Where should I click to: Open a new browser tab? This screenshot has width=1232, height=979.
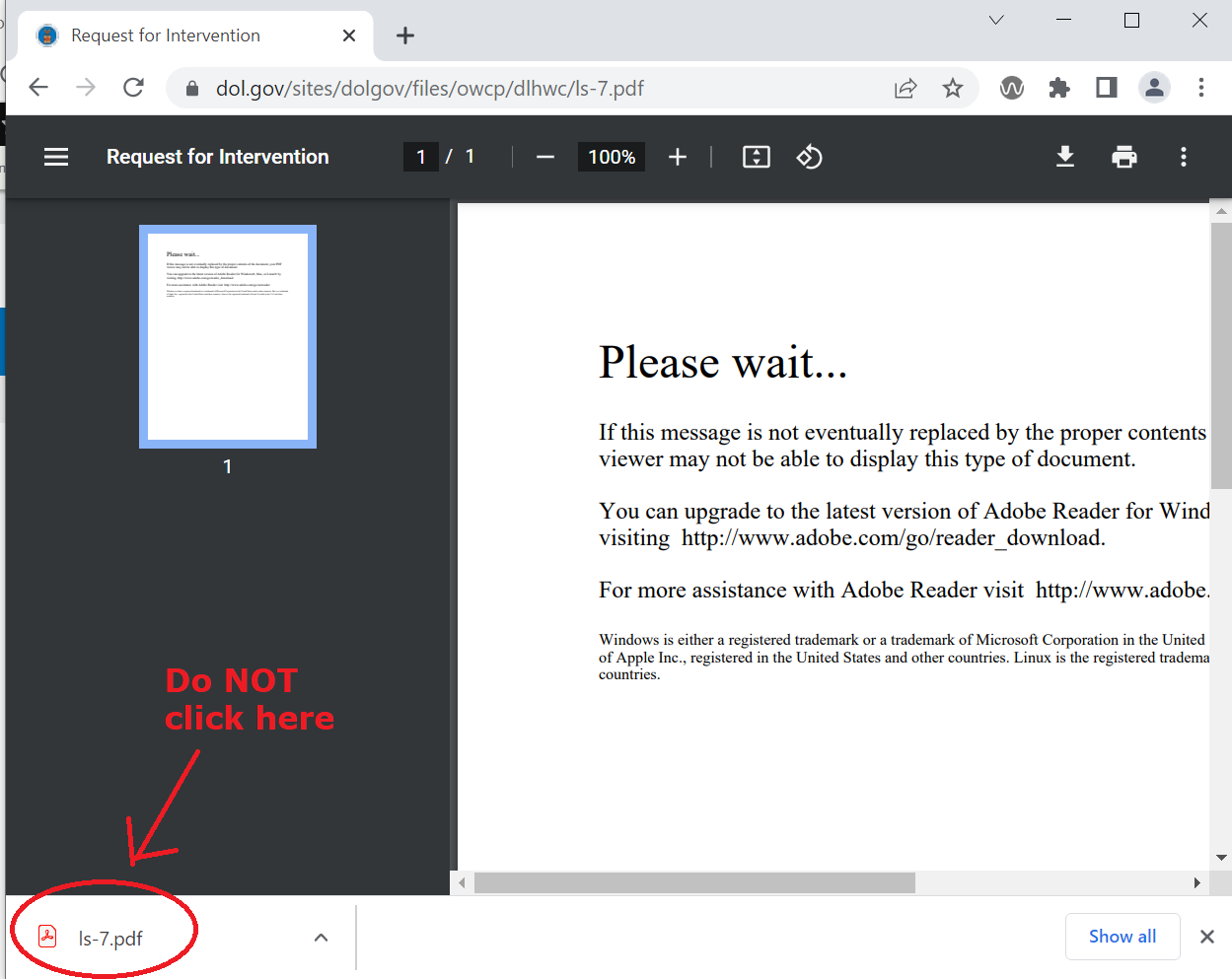pos(405,36)
